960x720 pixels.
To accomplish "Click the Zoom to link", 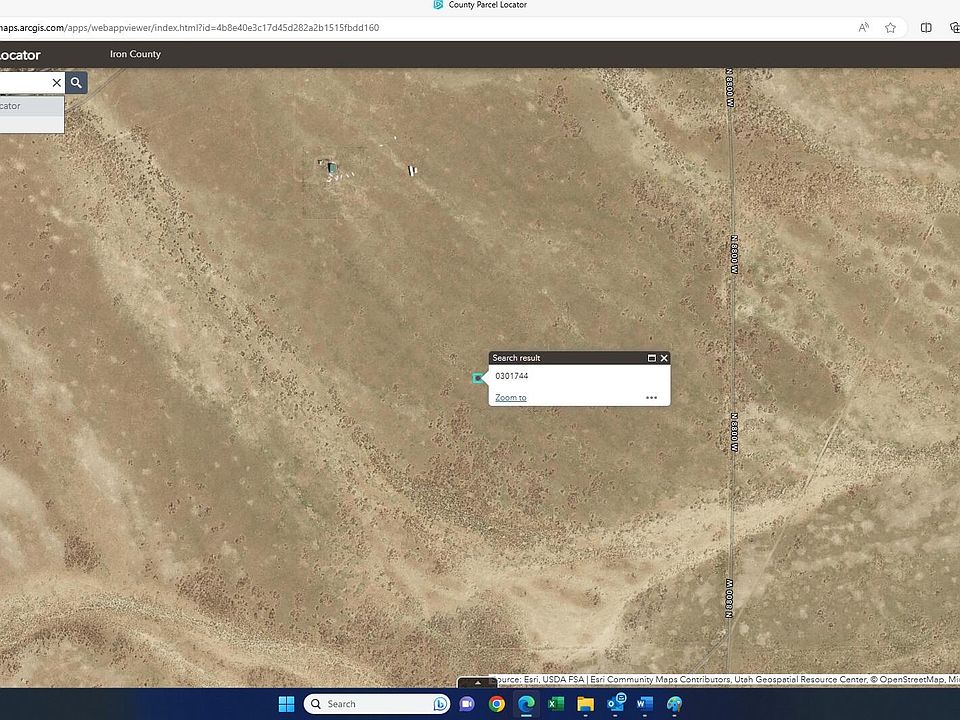I will click(x=510, y=398).
